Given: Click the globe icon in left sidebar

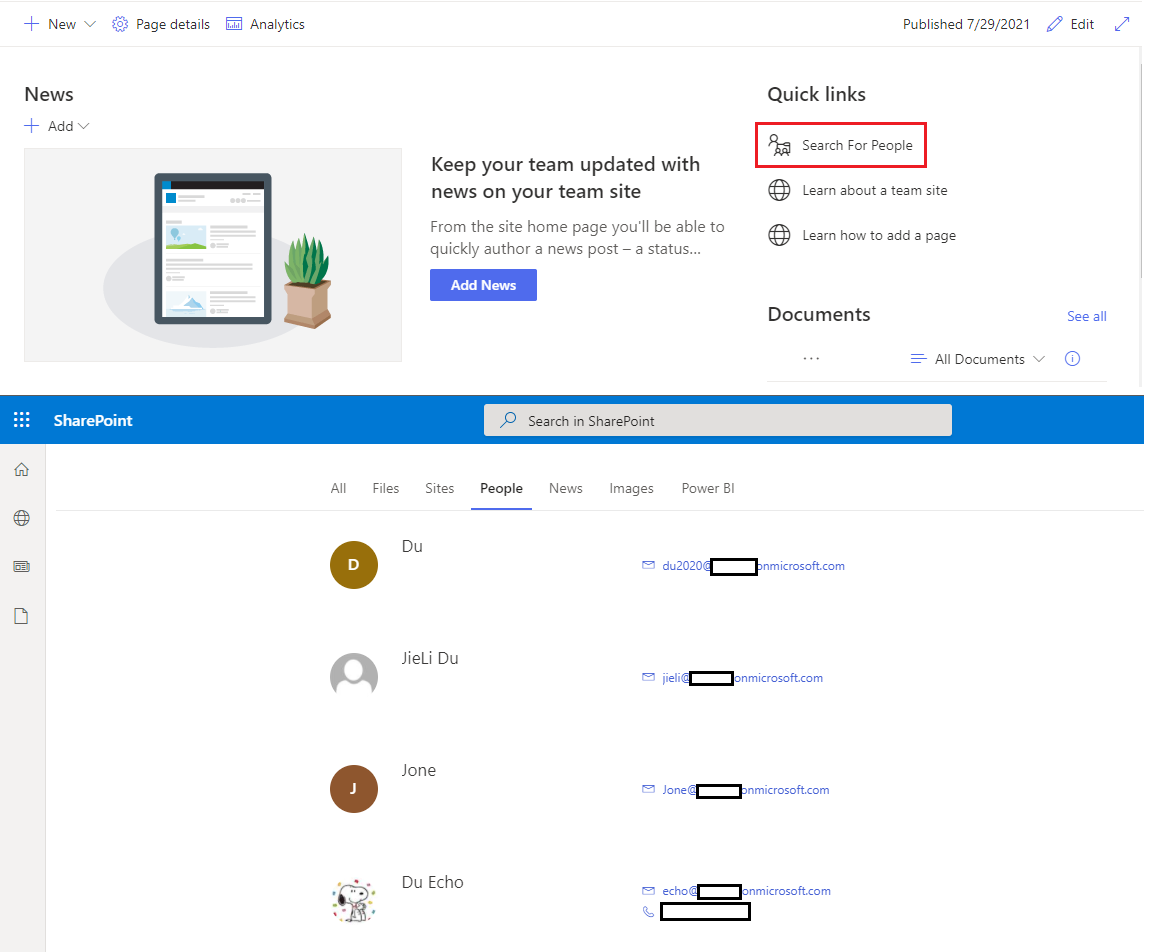Looking at the screenshot, I should point(21,517).
